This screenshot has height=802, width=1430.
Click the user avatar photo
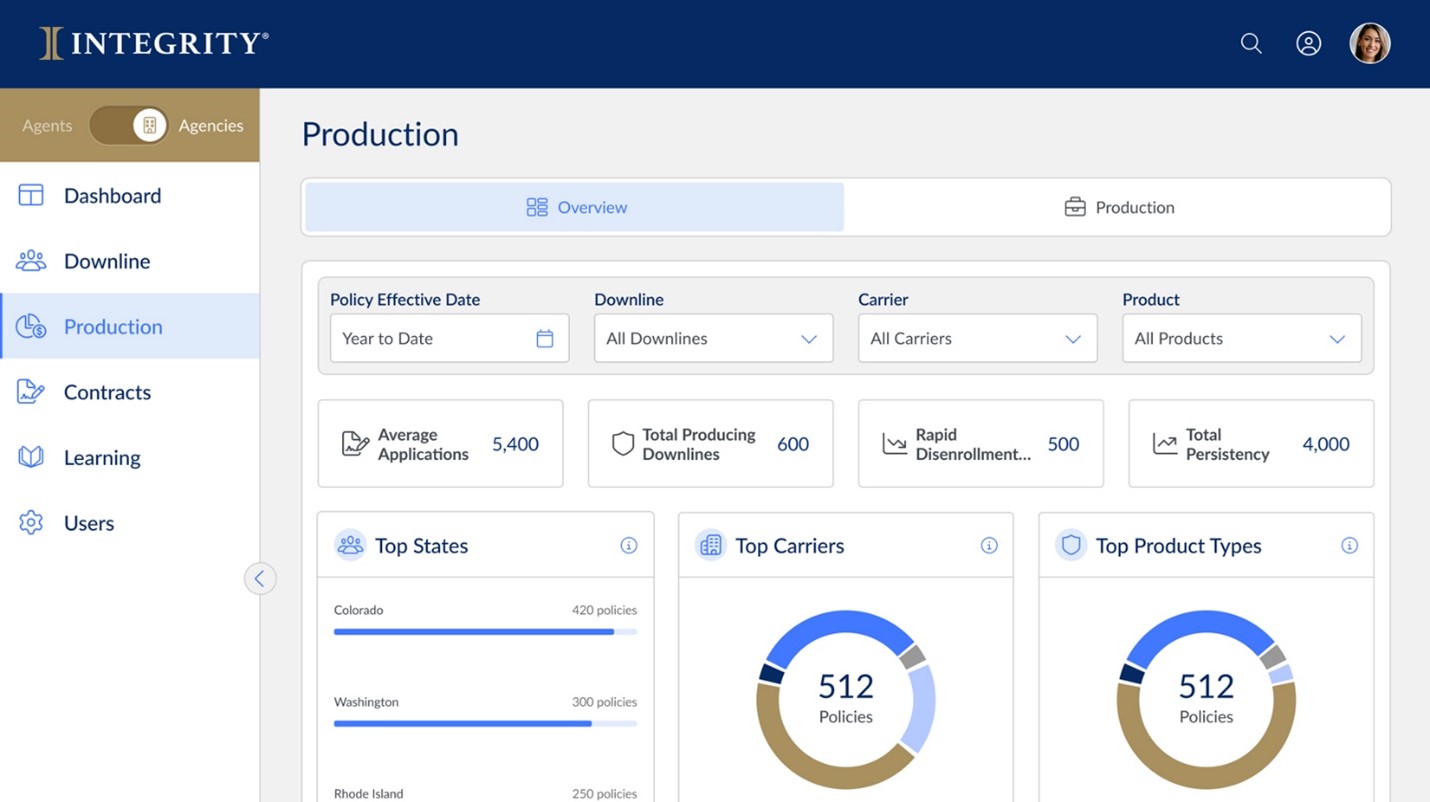click(x=1370, y=43)
